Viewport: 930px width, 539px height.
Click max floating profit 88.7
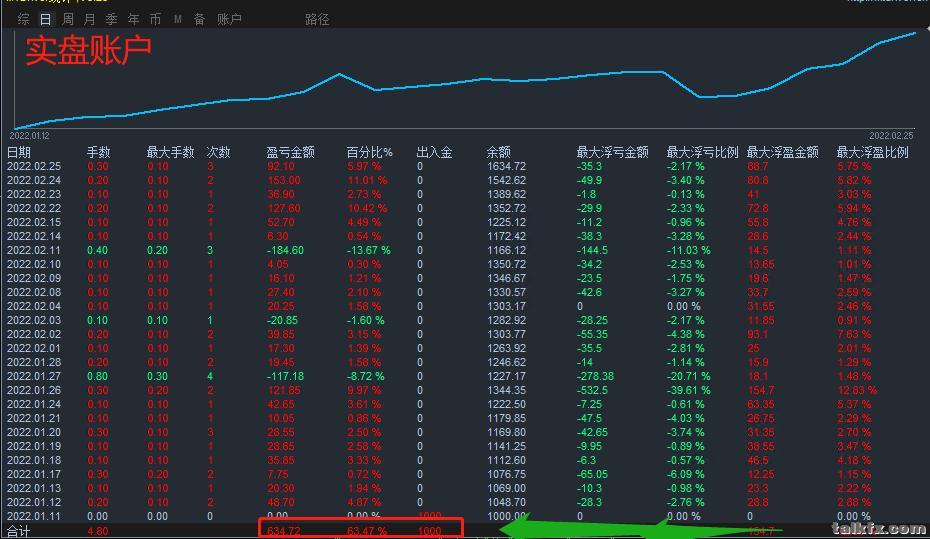pyautogui.click(x=757, y=166)
